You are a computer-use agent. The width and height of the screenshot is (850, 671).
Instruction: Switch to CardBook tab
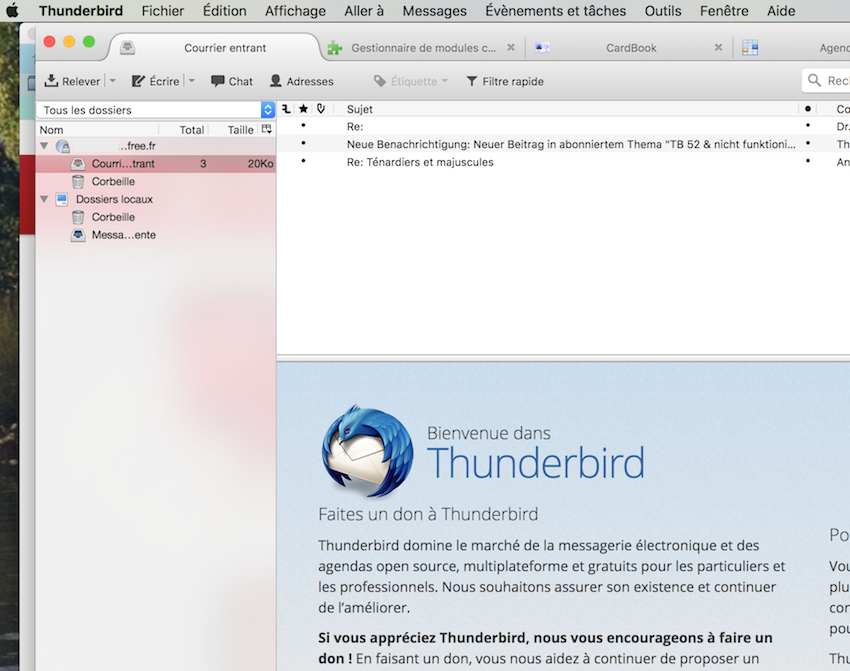click(x=631, y=48)
